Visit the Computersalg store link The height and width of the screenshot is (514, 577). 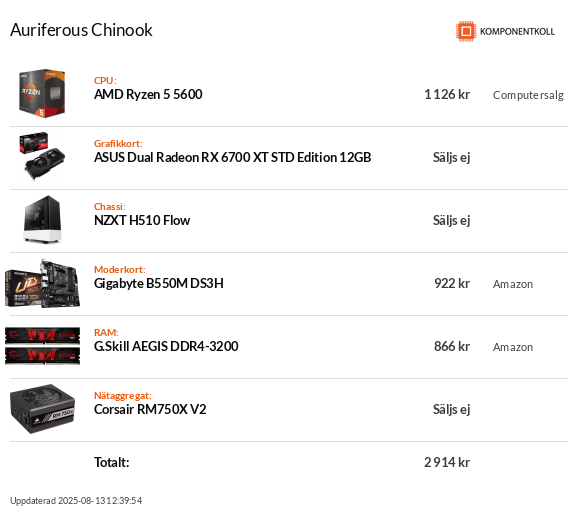pos(528,95)
